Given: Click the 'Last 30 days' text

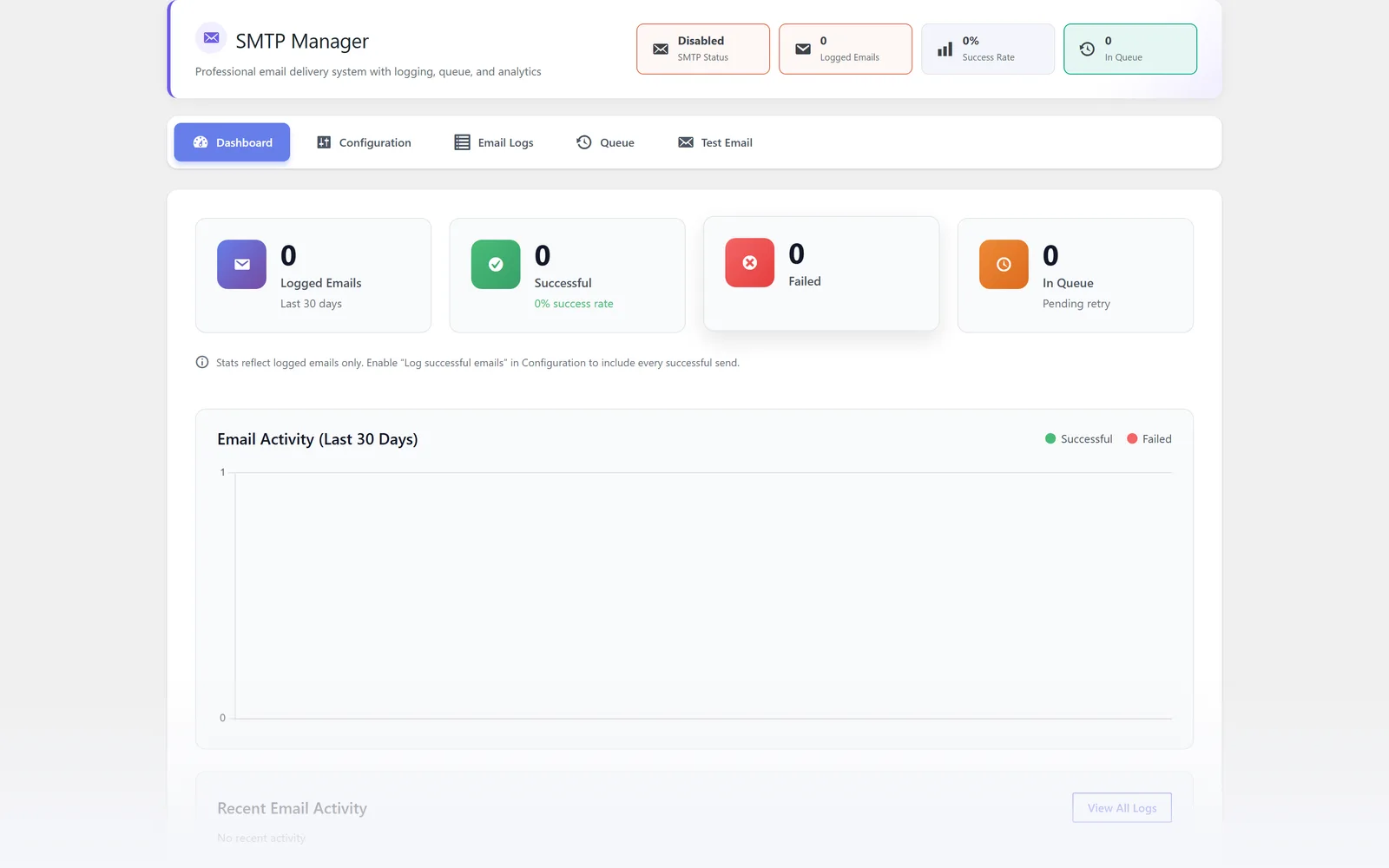Looking at the screenshot, I should click(x=311, y=304).
